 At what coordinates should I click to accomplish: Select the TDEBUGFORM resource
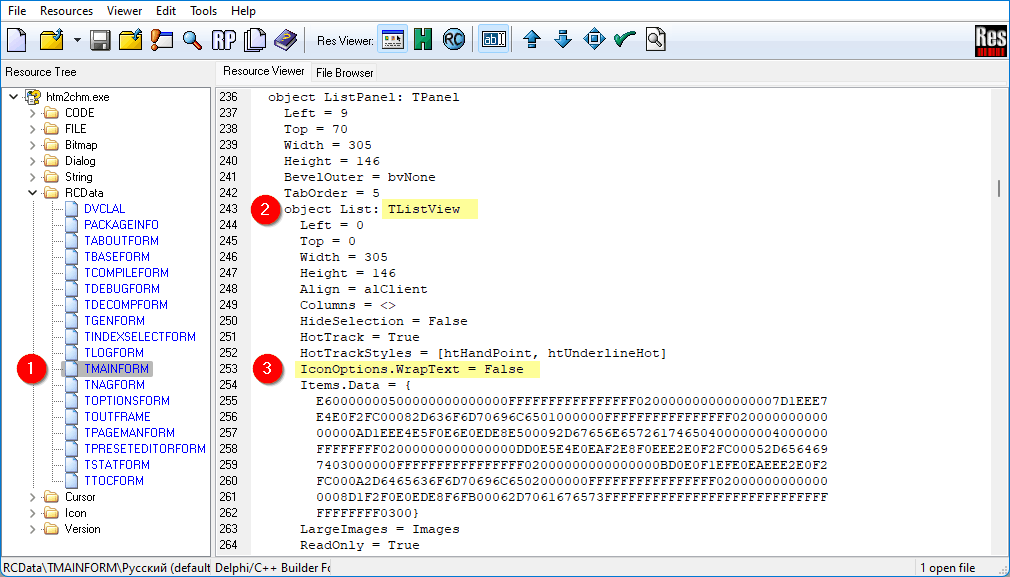[x=122, y=288]
